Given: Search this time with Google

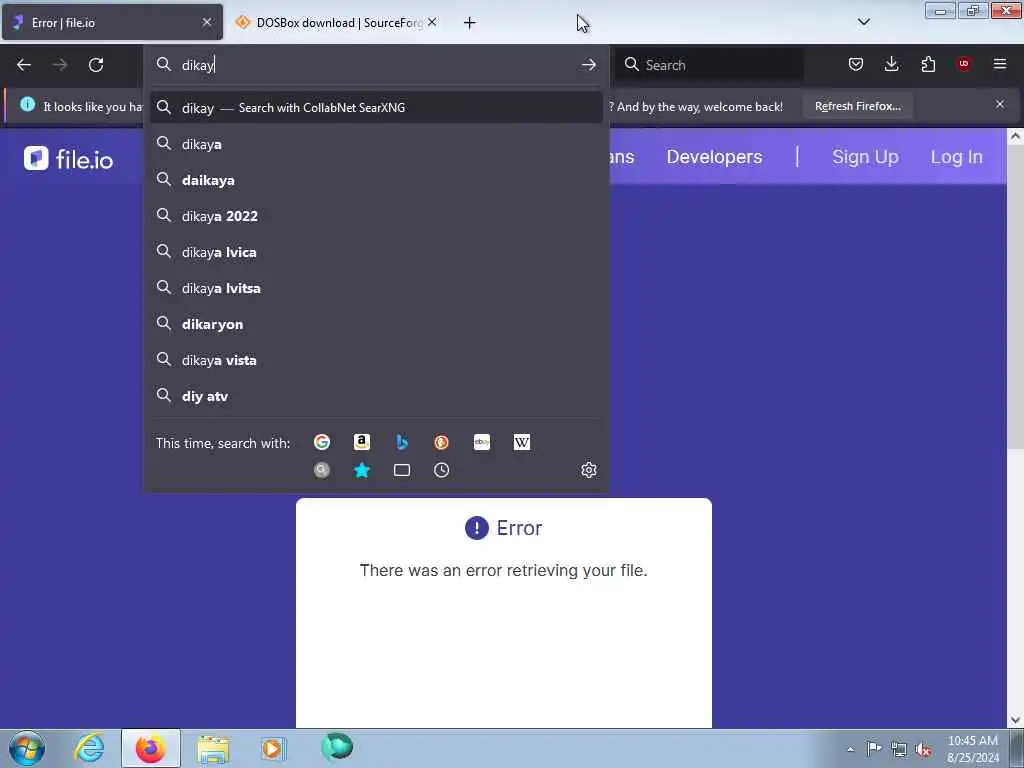Looking at the screenshot, I should pyautogui.click(x=322, y=442).
